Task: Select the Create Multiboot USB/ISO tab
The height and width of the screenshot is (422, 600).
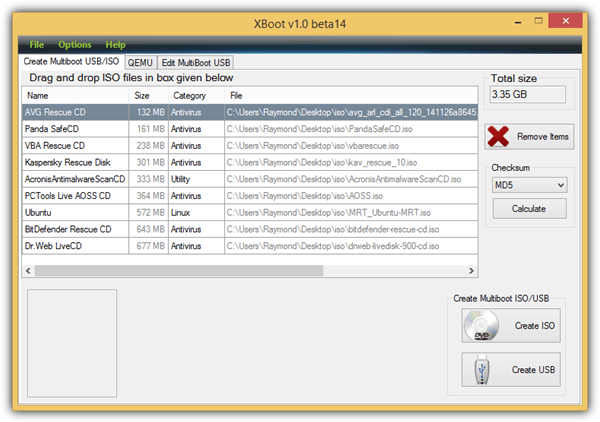Action: click(x=71, y=62)
